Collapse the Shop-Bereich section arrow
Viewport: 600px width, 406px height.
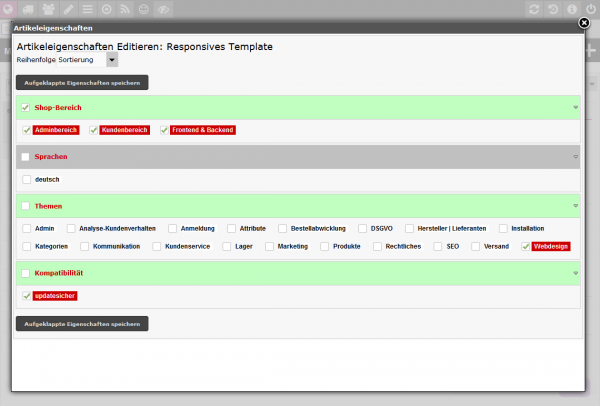pyautogui.click(x=575, y=107)
